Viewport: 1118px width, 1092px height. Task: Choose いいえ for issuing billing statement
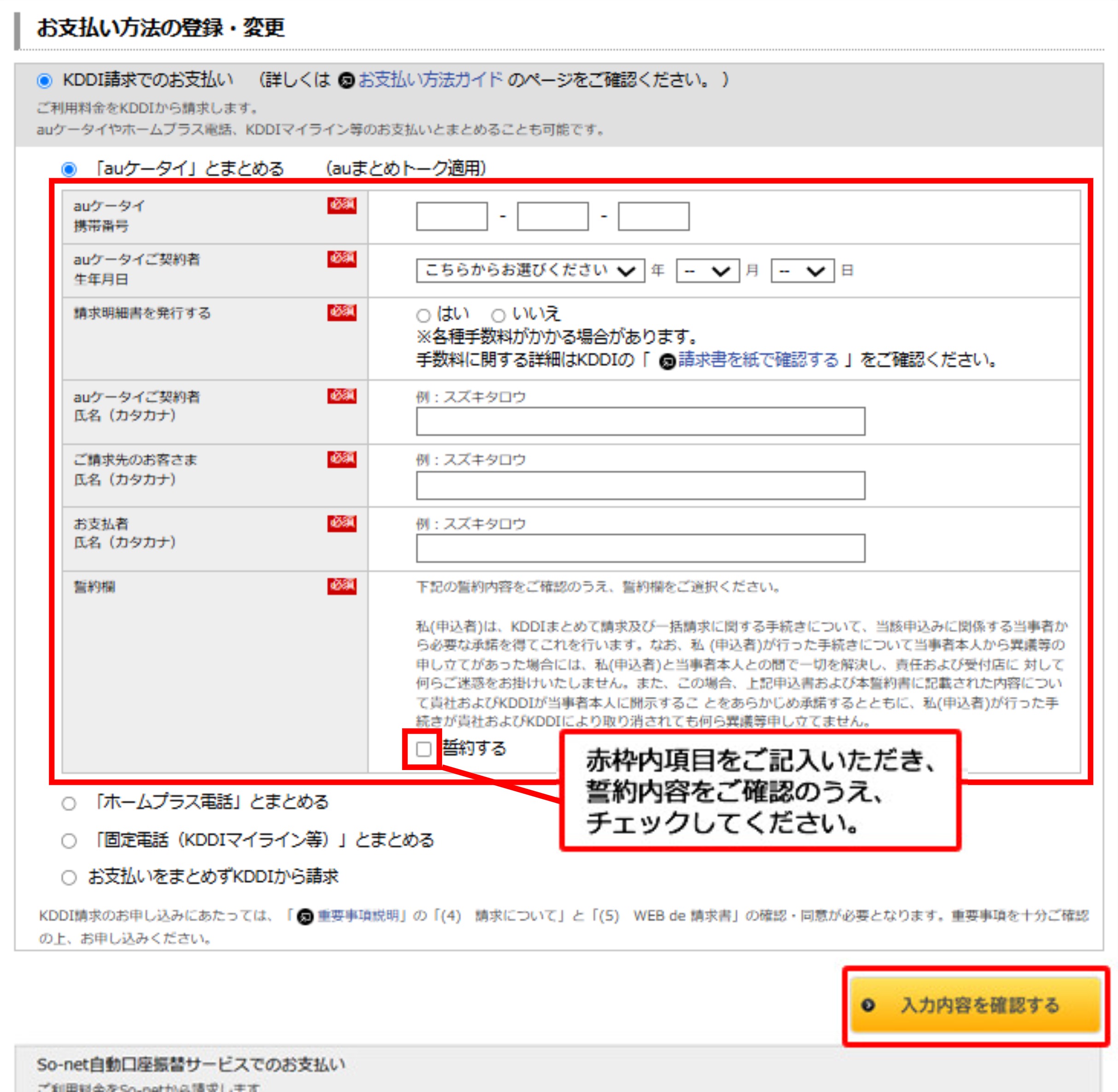(498, 315)
